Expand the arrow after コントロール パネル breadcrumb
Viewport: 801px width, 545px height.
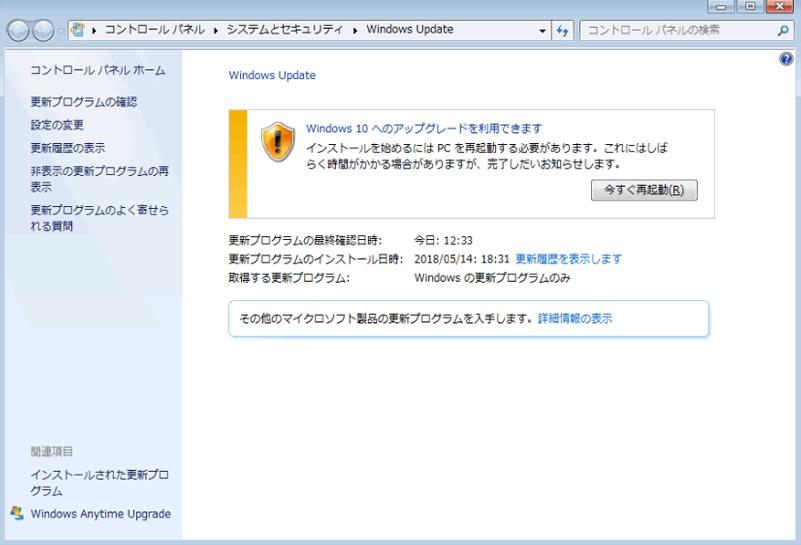(216, 30)
